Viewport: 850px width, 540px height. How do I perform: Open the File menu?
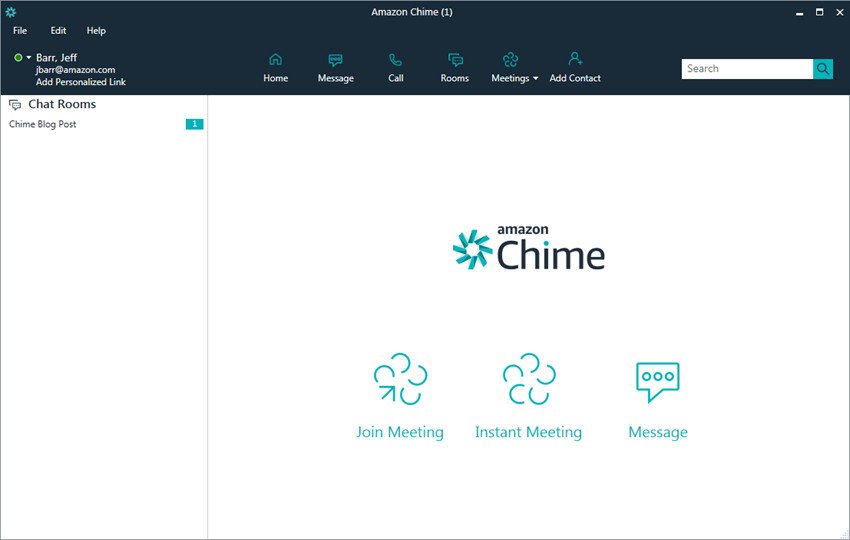point(20,31)
